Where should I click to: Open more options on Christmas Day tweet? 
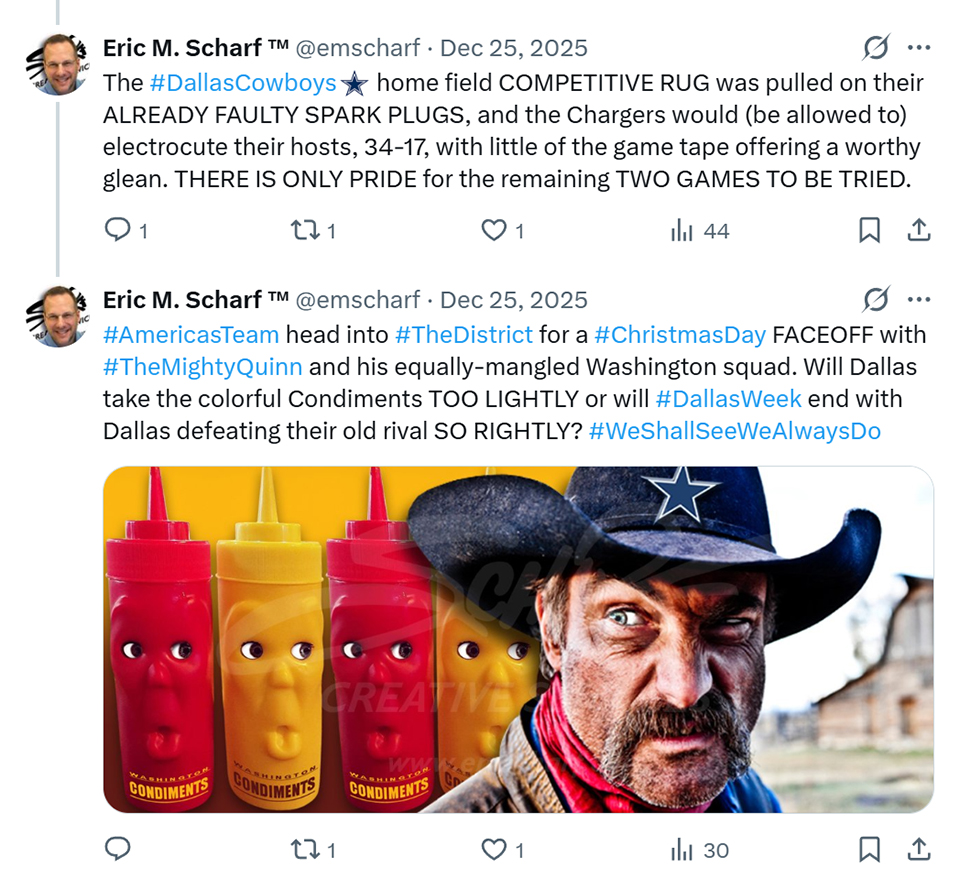[918, 300]
